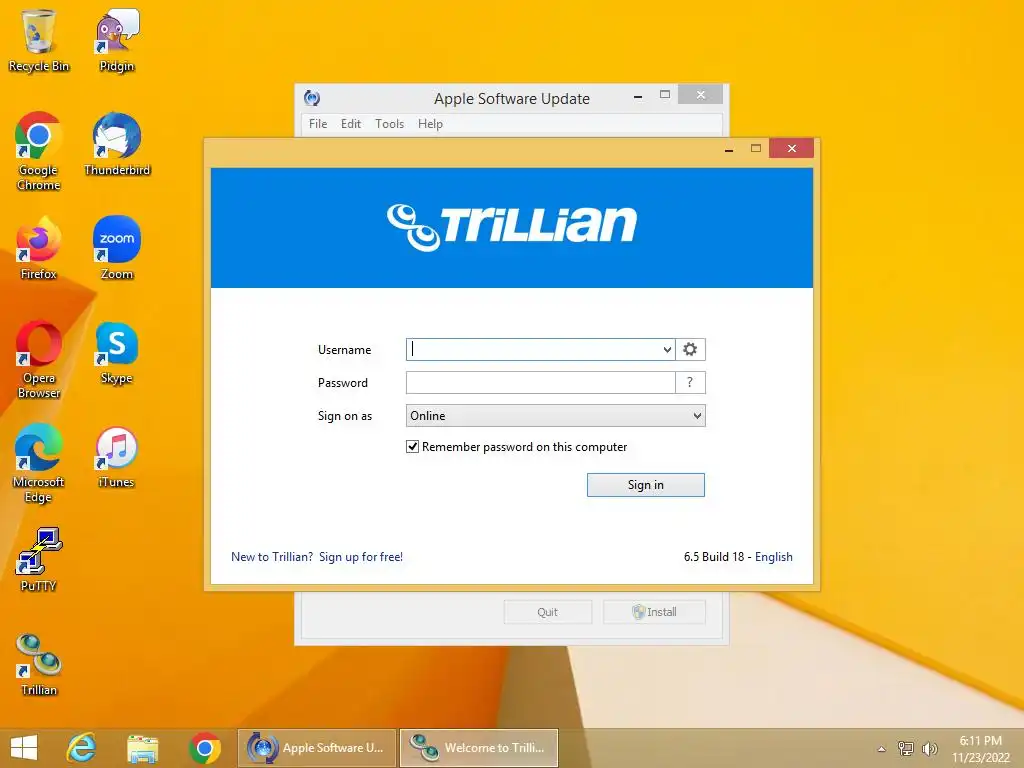Switch to Welcome to Trillian taskbar item
The width and height of the screenshot is (1024, 768).
coord(479,748)
